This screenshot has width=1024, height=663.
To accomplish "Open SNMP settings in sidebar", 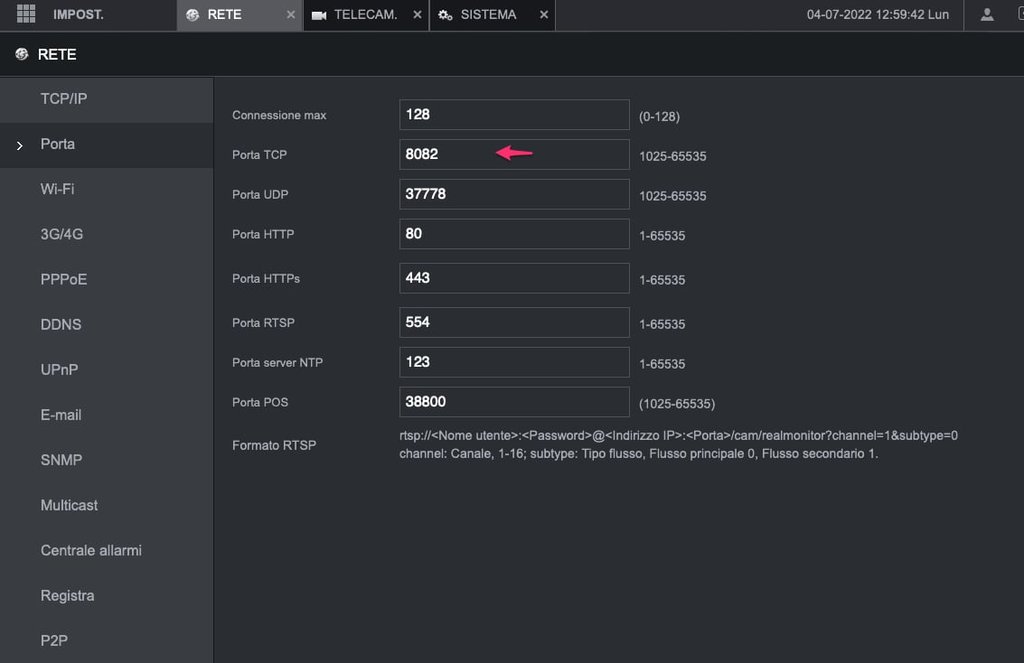I will [x=106, y=460].
